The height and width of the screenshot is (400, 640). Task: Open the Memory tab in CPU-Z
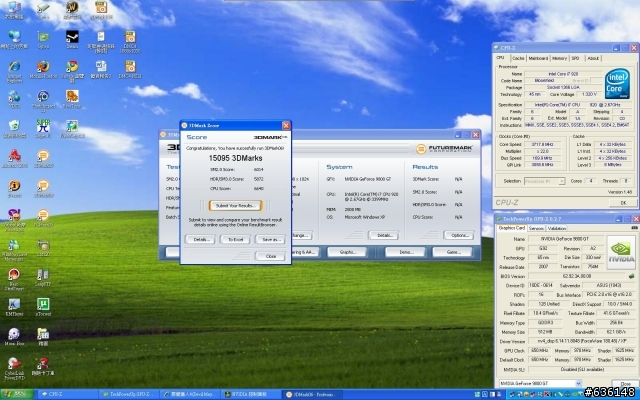(x=559, y=58)
